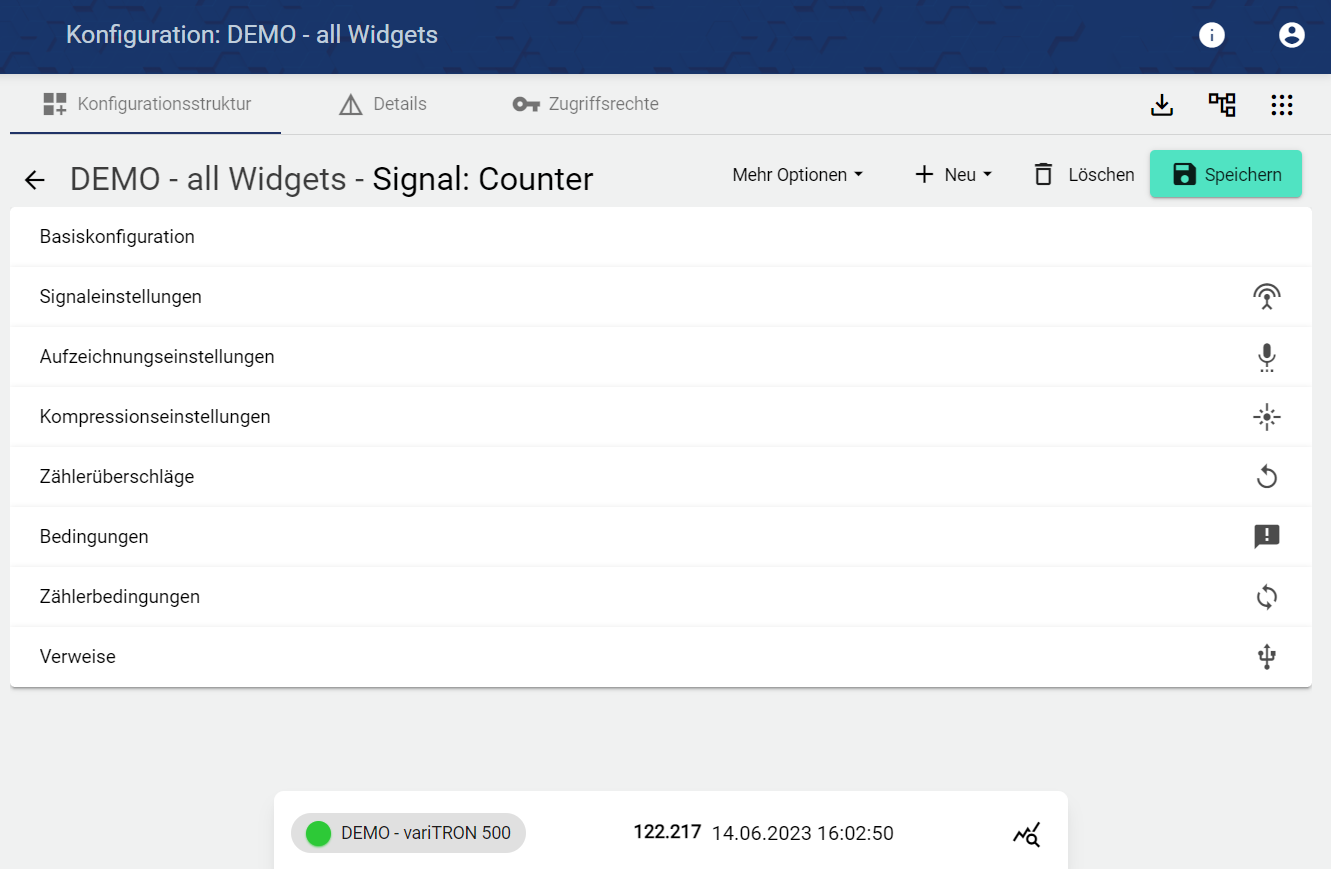
Task: Expand the Zählerüberschläge section
Action: pyautogui.click(x=117, y=477)
